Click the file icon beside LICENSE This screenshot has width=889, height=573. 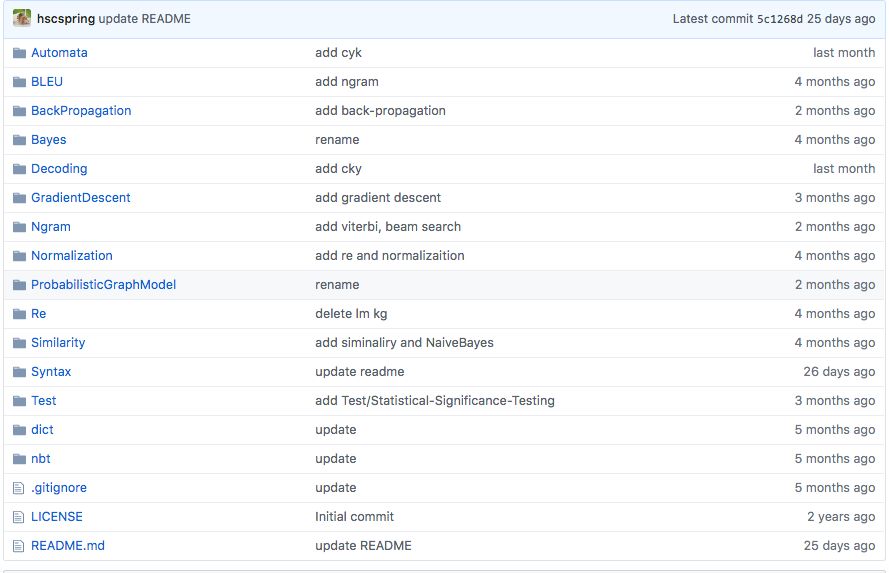pyautogui.click(x=19, y=517)
